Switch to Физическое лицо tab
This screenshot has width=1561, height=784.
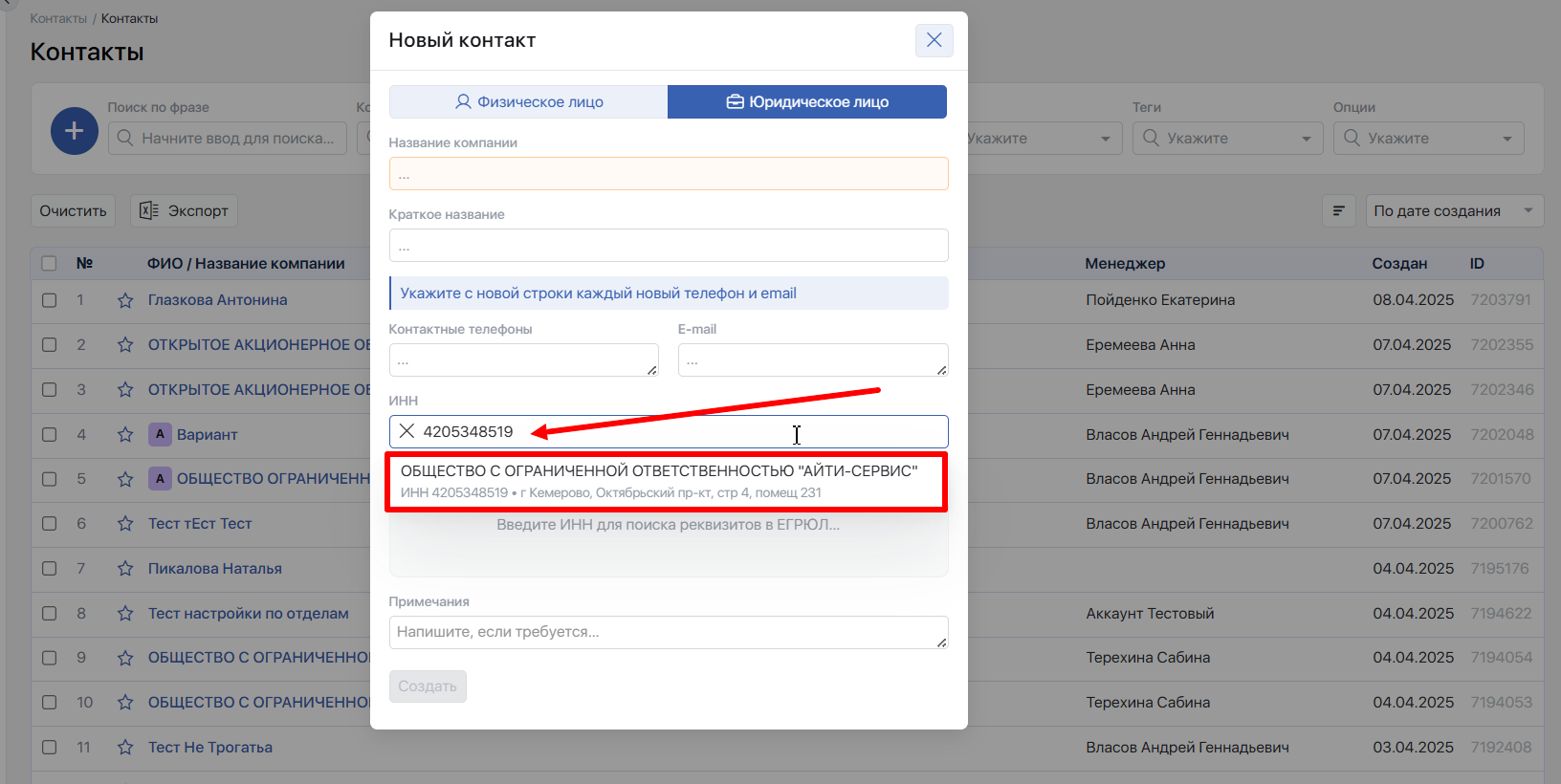(x=528, y=102)
